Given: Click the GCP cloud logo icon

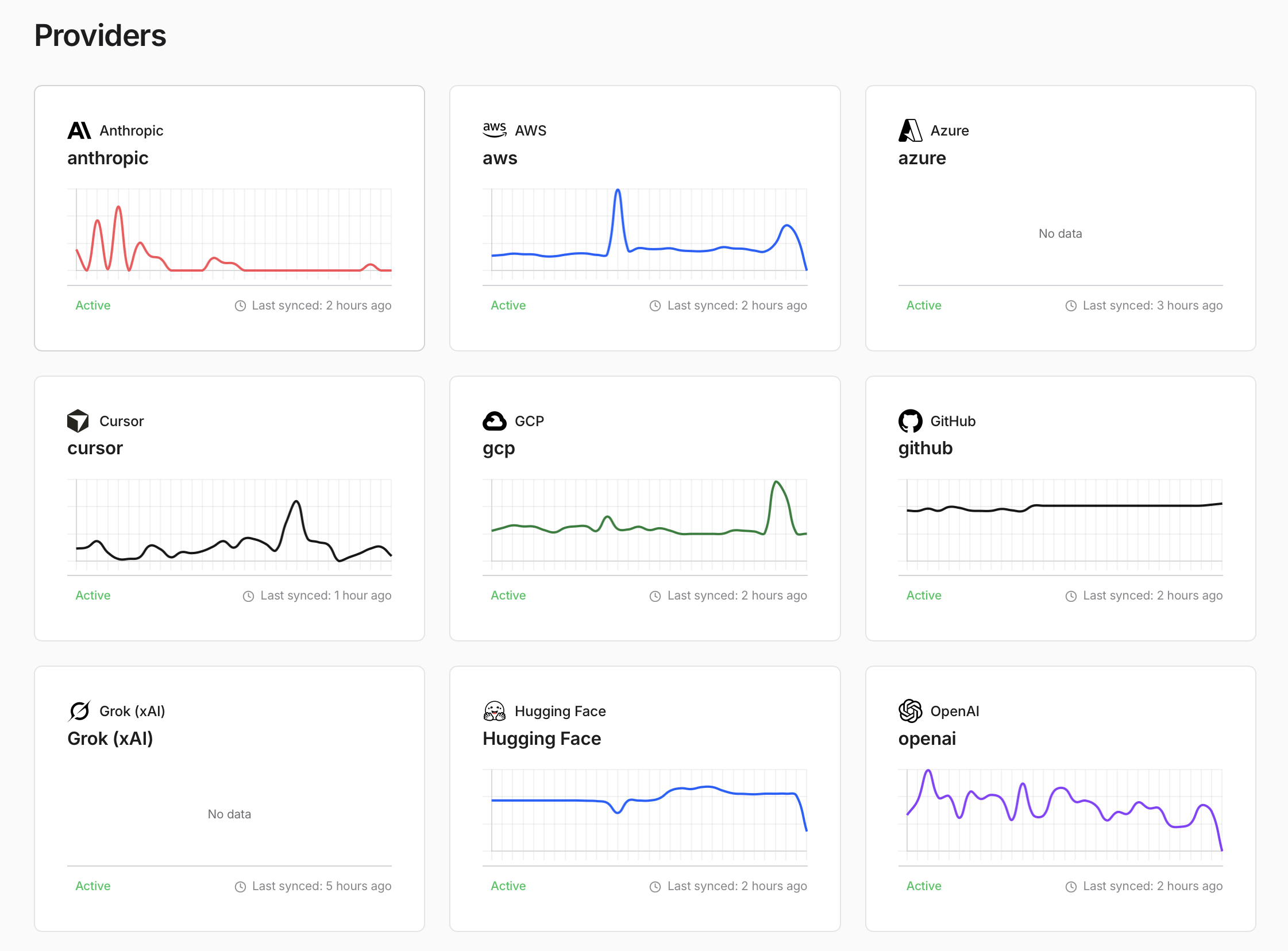Looking at the screenshot, I should [x=494, y=421].
